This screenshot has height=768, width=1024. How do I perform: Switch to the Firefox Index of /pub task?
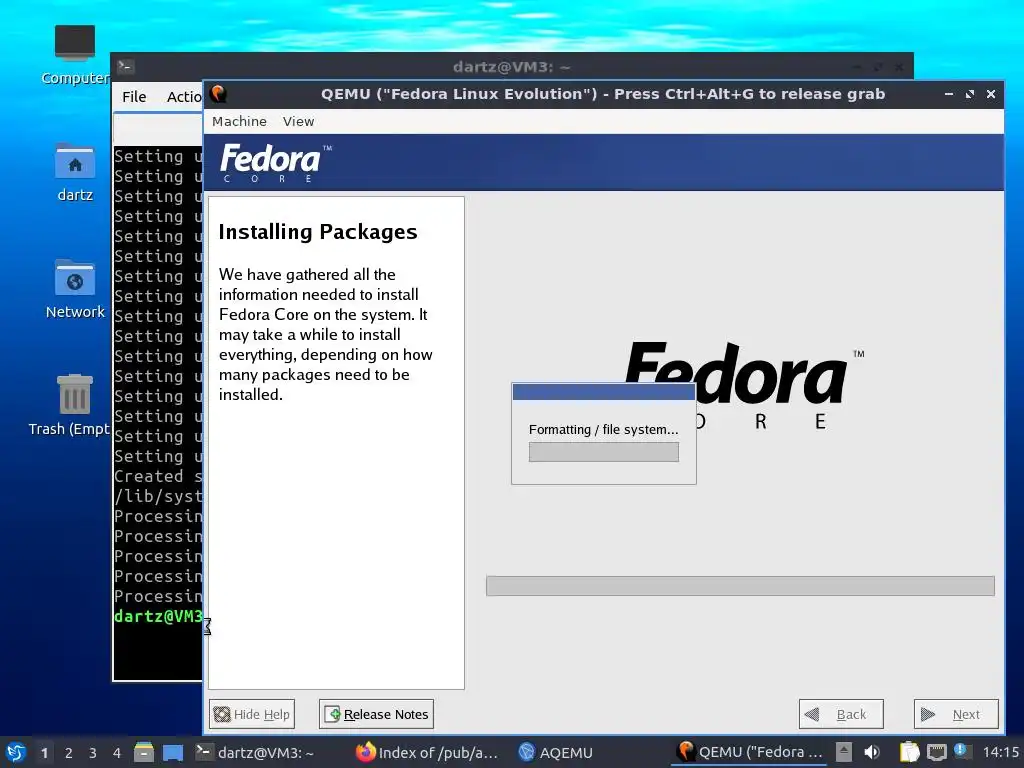(427, 752)
